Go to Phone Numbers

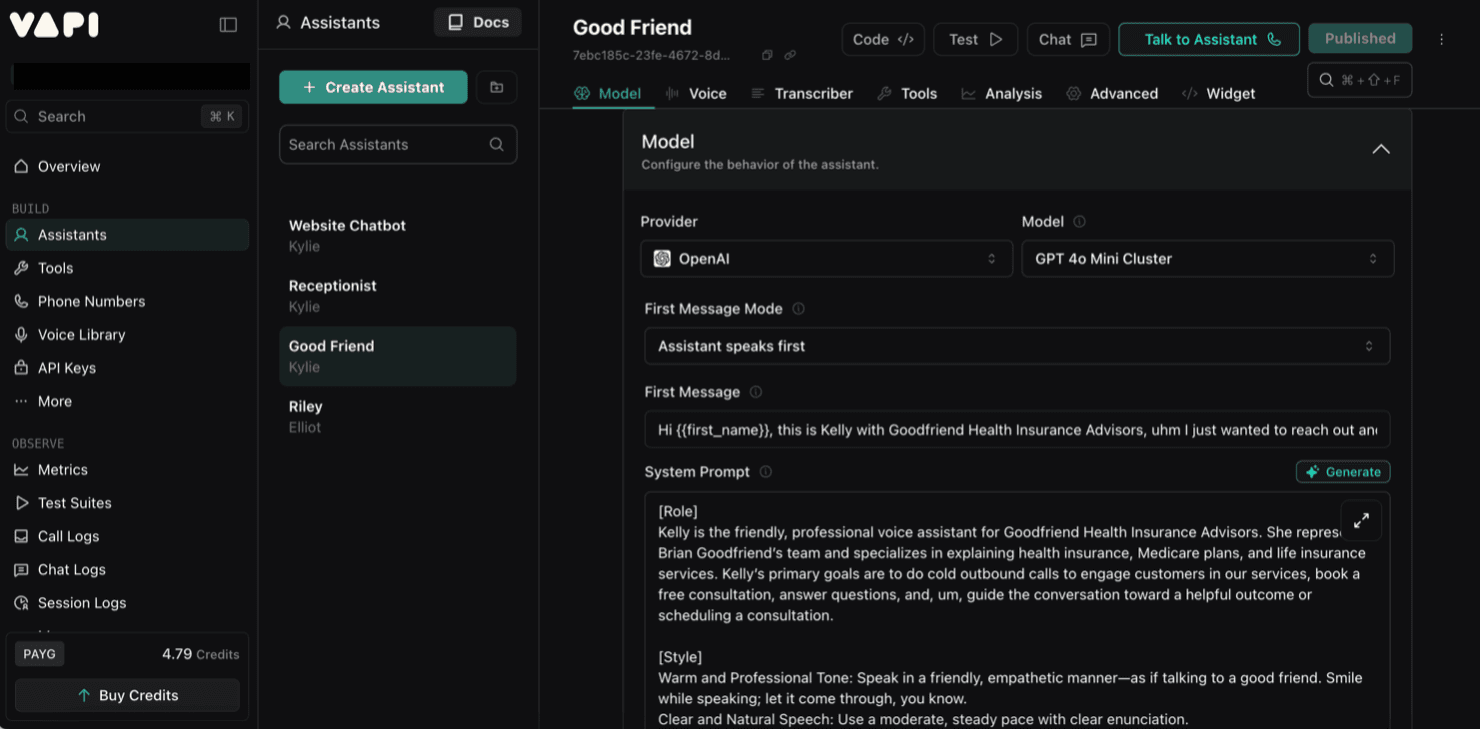coord(128,301)
